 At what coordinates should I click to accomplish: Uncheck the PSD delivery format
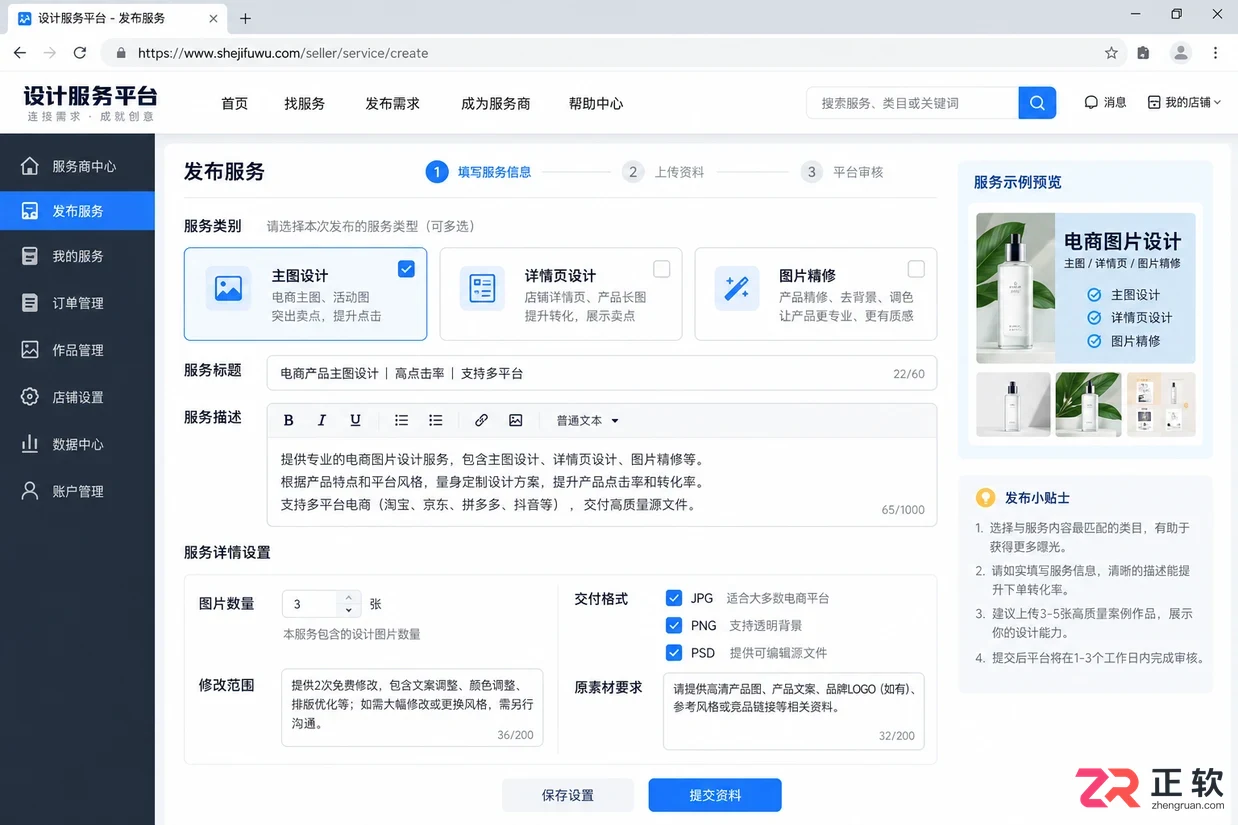pyautogui.click(x=674, y=652)
